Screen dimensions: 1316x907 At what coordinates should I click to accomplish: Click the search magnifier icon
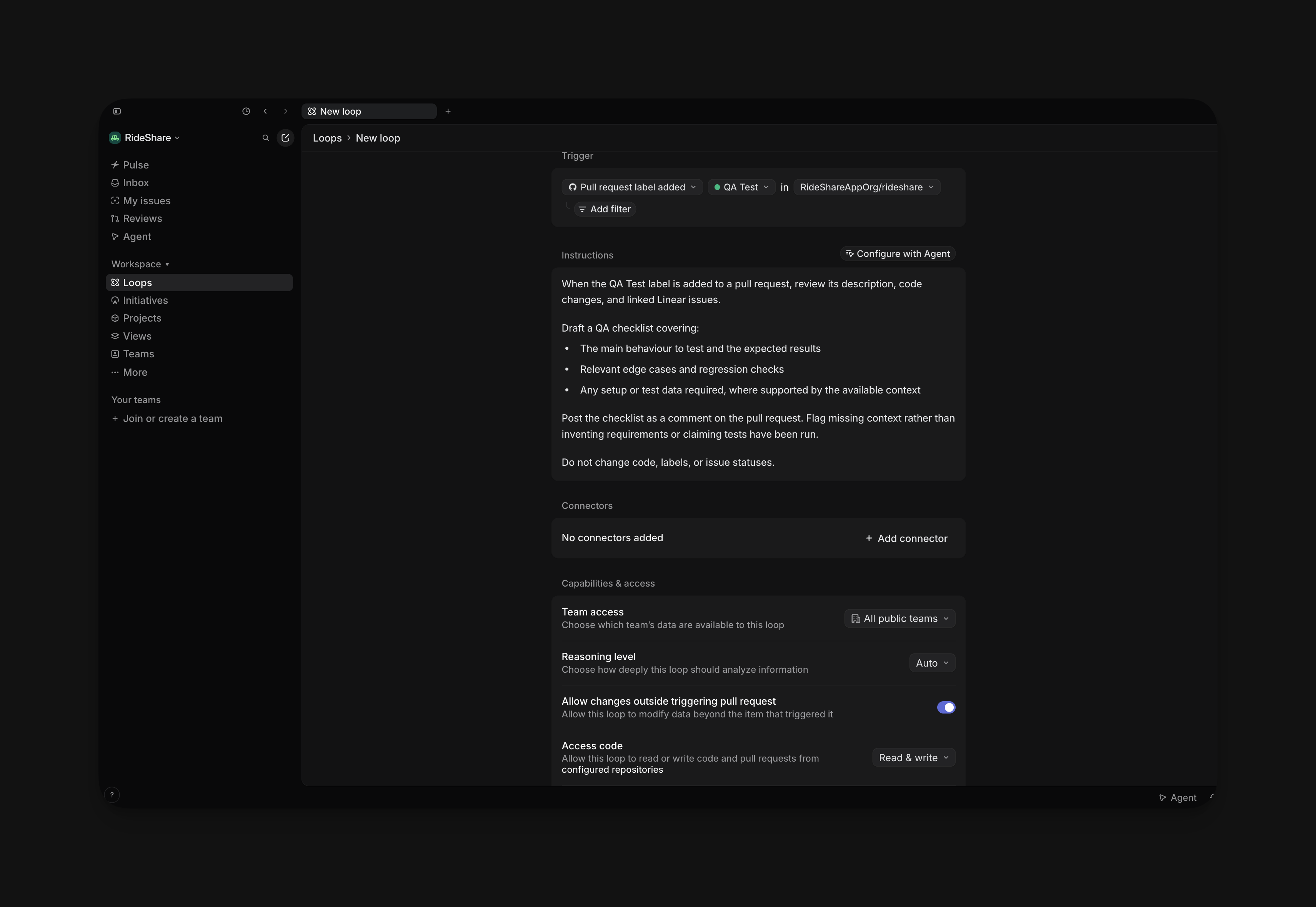pos(265,138)
